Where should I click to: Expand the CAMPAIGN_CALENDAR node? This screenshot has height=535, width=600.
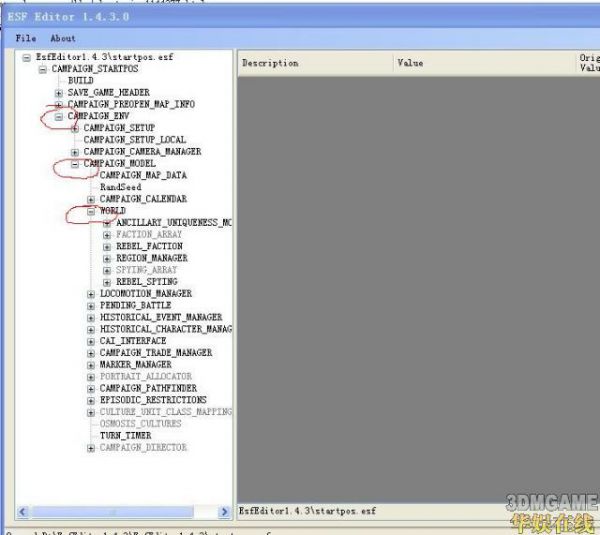click(x=91, y=199)
